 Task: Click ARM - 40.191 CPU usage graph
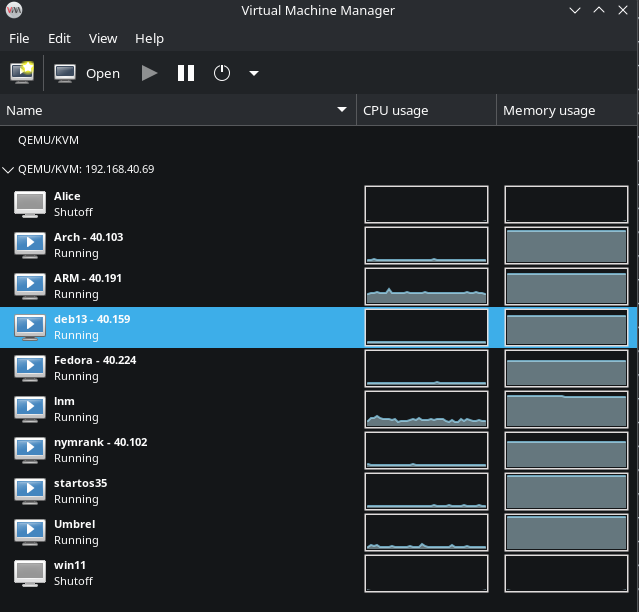426,286
